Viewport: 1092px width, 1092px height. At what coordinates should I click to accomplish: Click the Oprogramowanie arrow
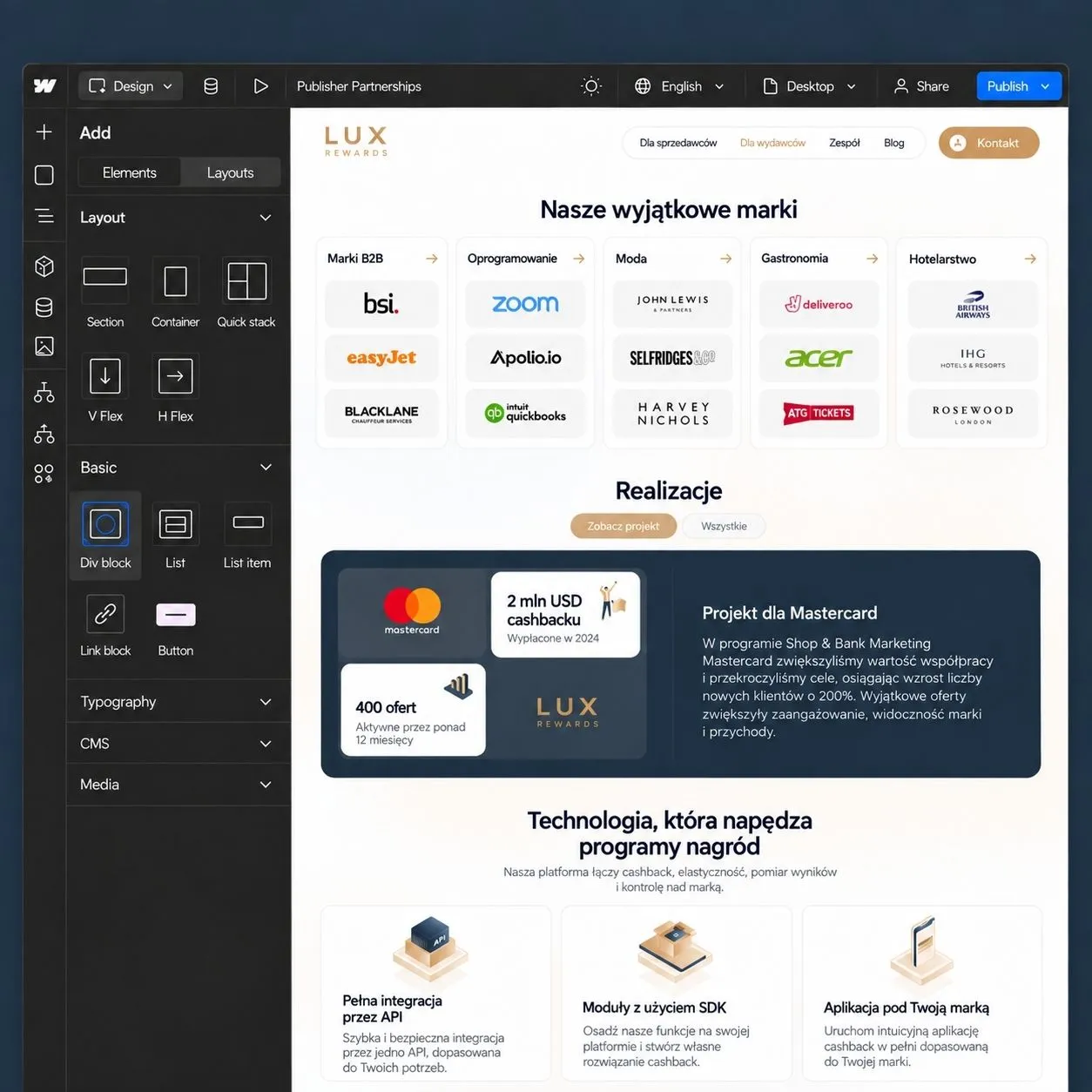[x=578, y=259]
